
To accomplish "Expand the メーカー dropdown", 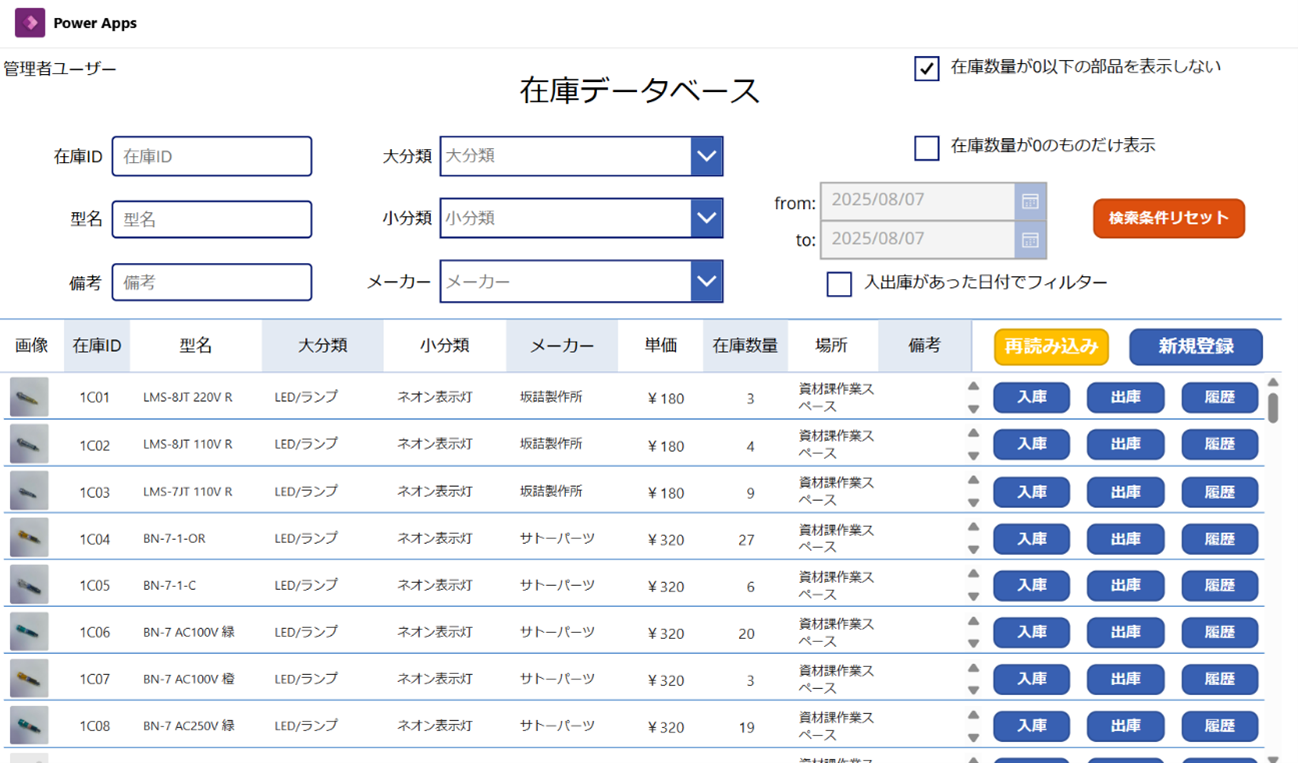I will coord(706,282).
